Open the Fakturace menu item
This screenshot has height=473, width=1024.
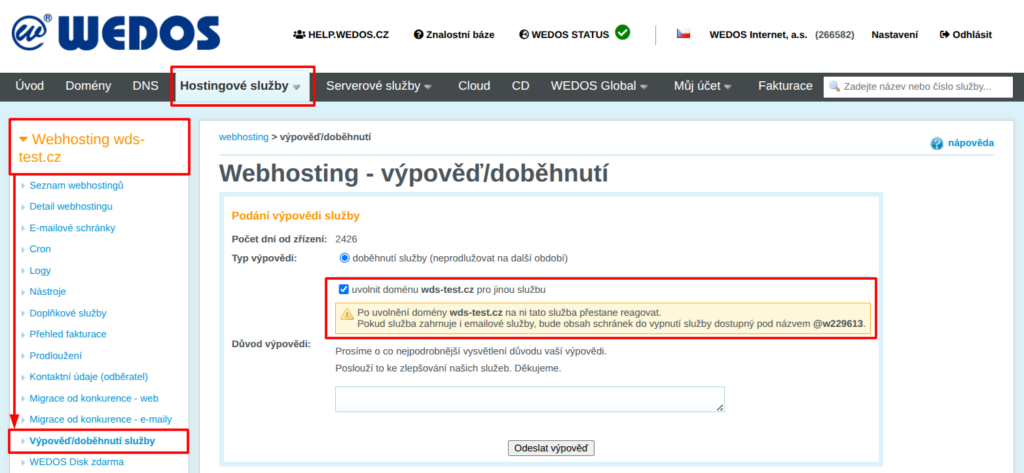[785, 86]
